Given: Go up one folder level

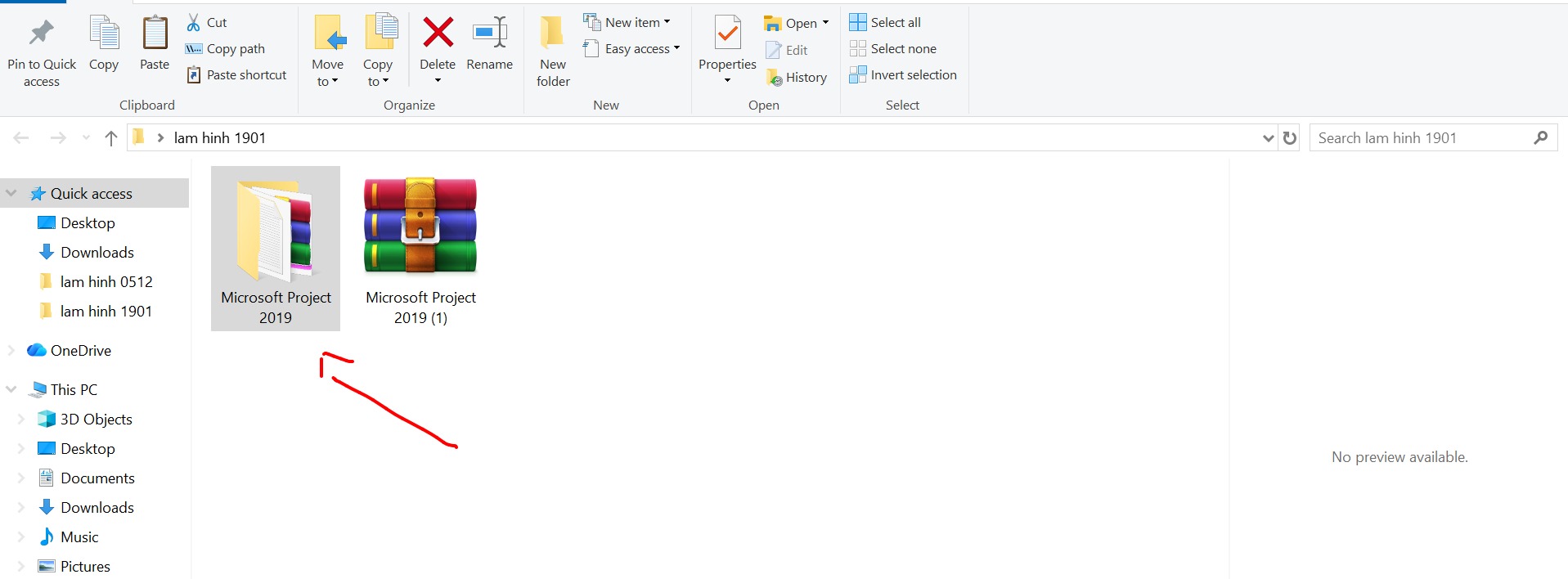Looking at the screenshot, I should [x=111, y=138].
